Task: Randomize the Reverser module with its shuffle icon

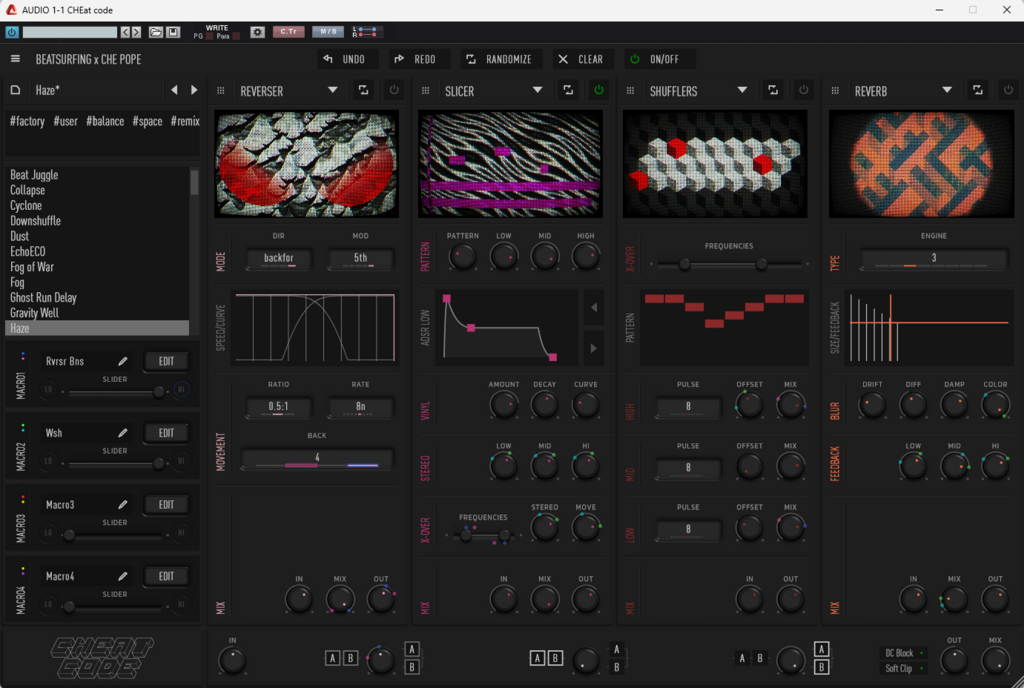Action: [363, 90]
